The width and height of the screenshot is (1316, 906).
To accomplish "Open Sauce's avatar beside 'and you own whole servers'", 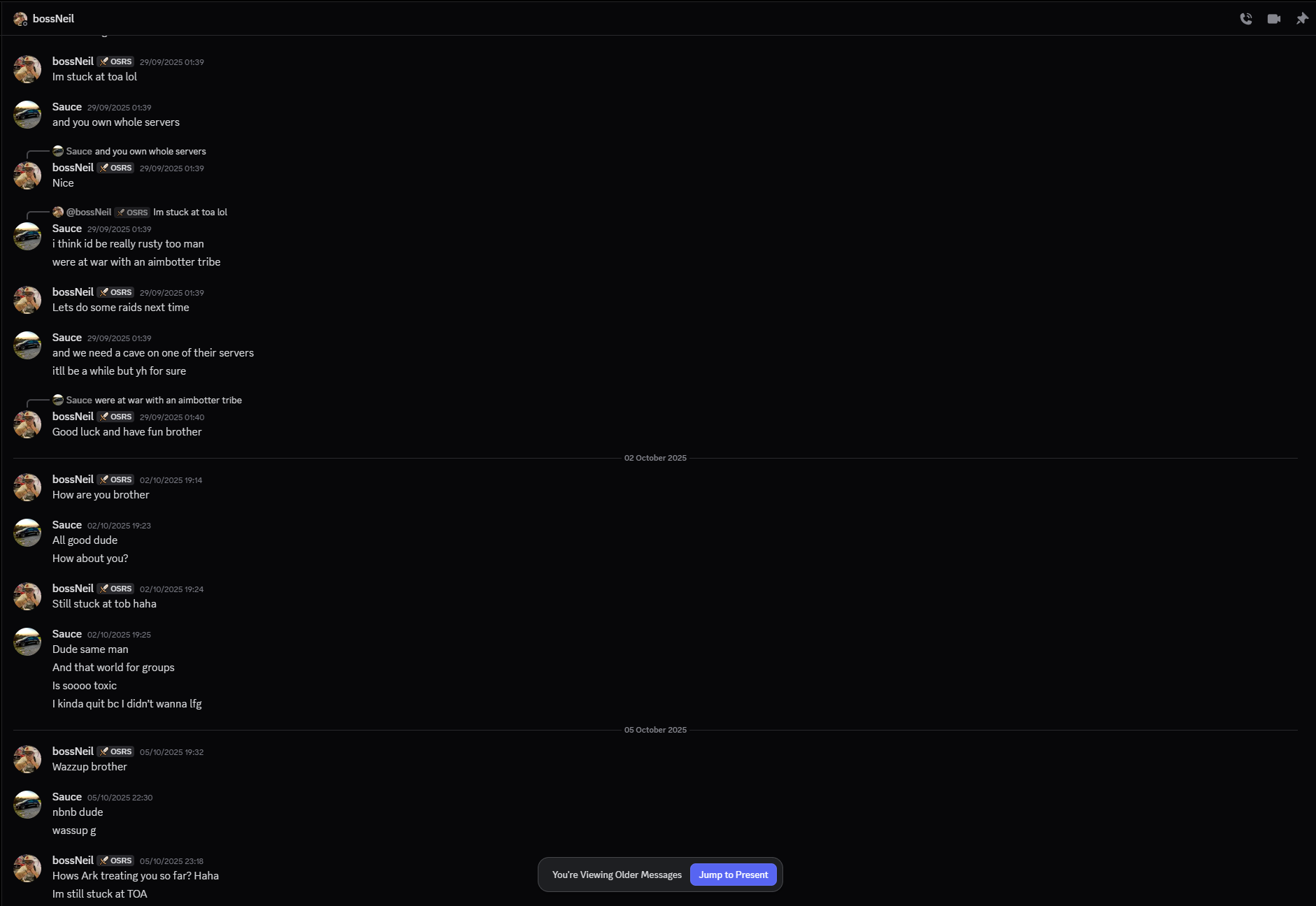I will click(27, 115).
